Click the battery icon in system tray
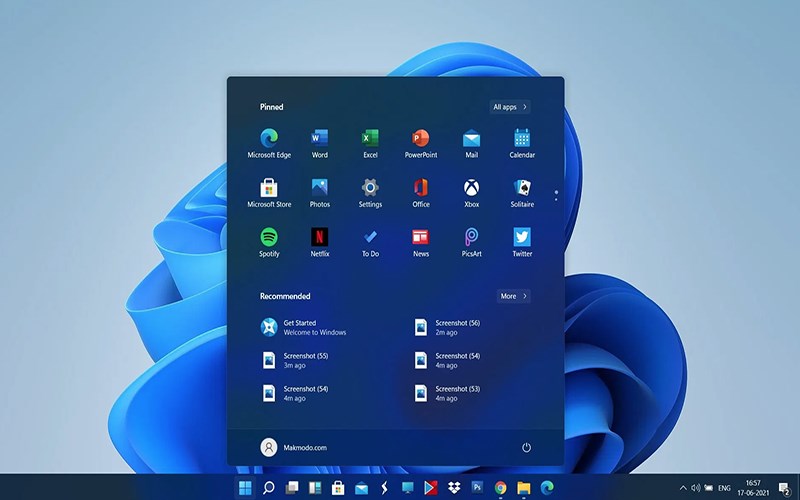 [709, 488]
